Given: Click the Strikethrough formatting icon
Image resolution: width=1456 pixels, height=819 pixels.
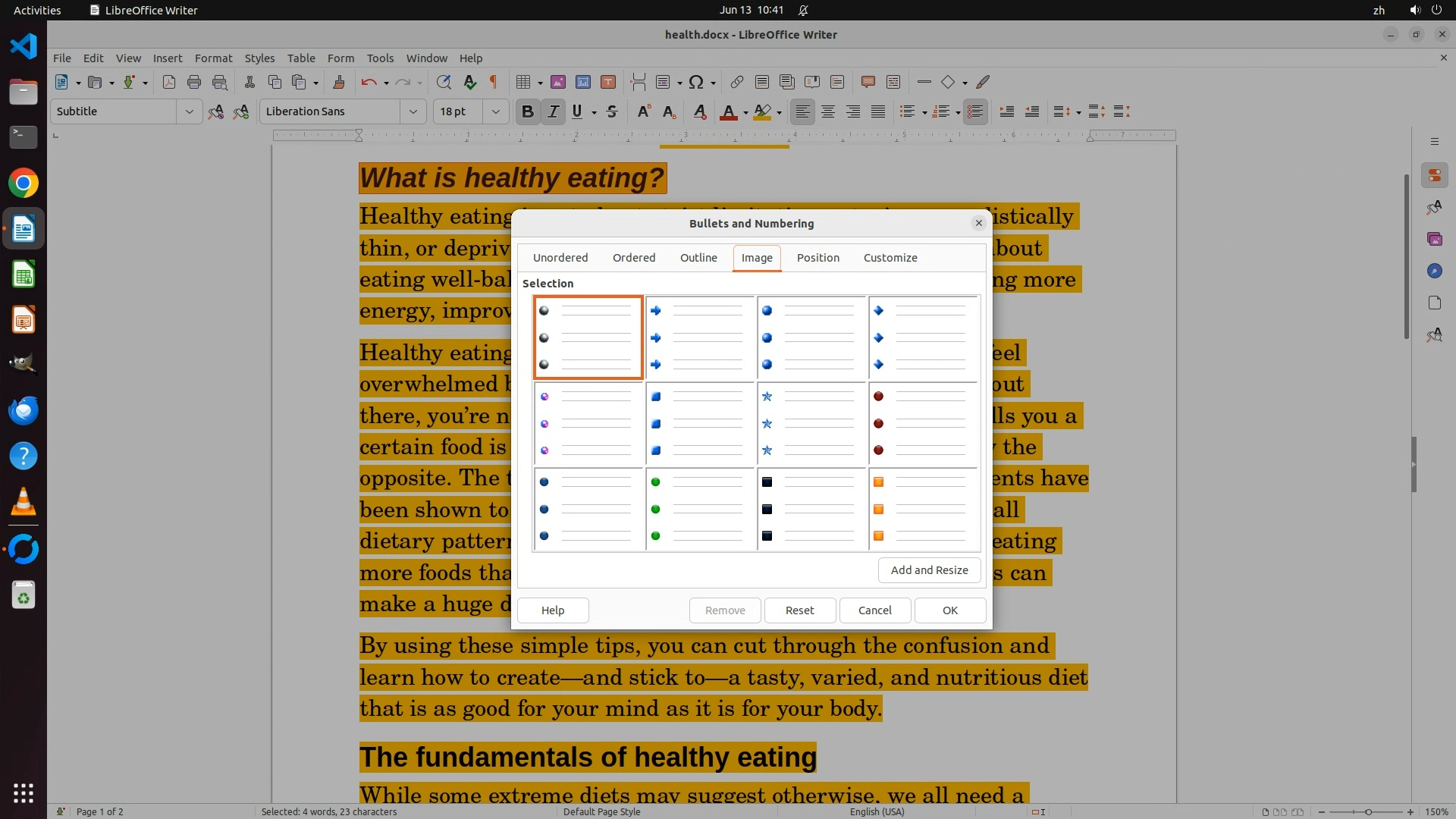Looking at the screenshot, I should [612, 111].
